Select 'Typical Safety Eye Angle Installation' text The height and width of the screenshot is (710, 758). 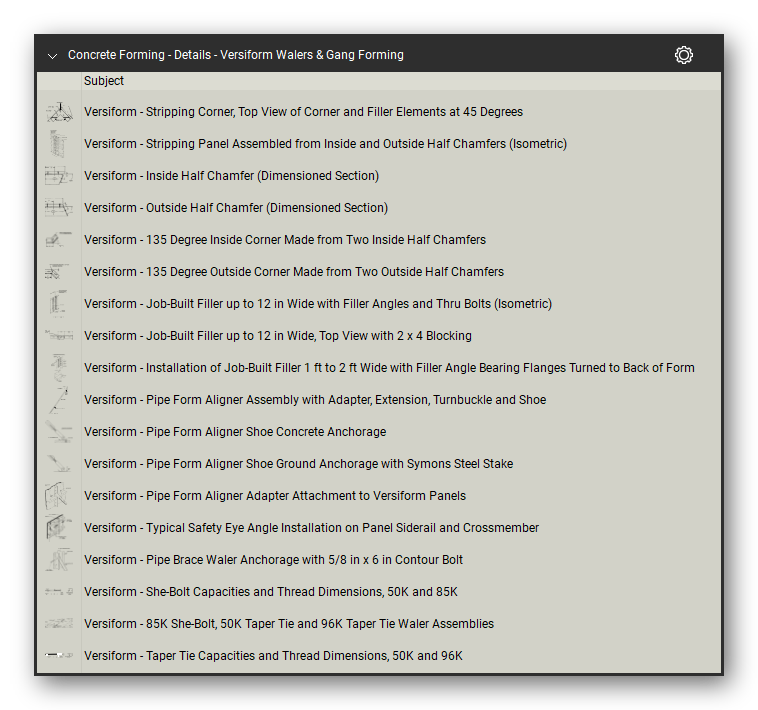click(311, 527)
